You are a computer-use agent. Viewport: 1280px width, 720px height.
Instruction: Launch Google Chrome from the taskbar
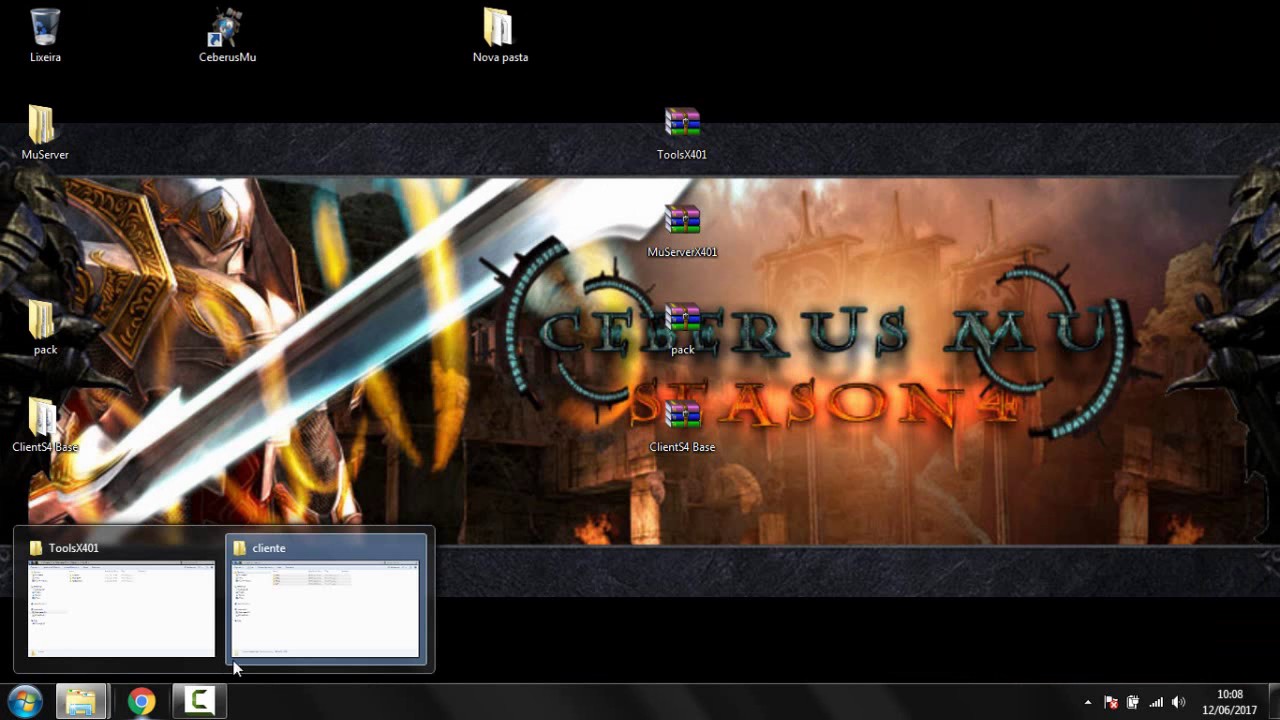[141, 702]
